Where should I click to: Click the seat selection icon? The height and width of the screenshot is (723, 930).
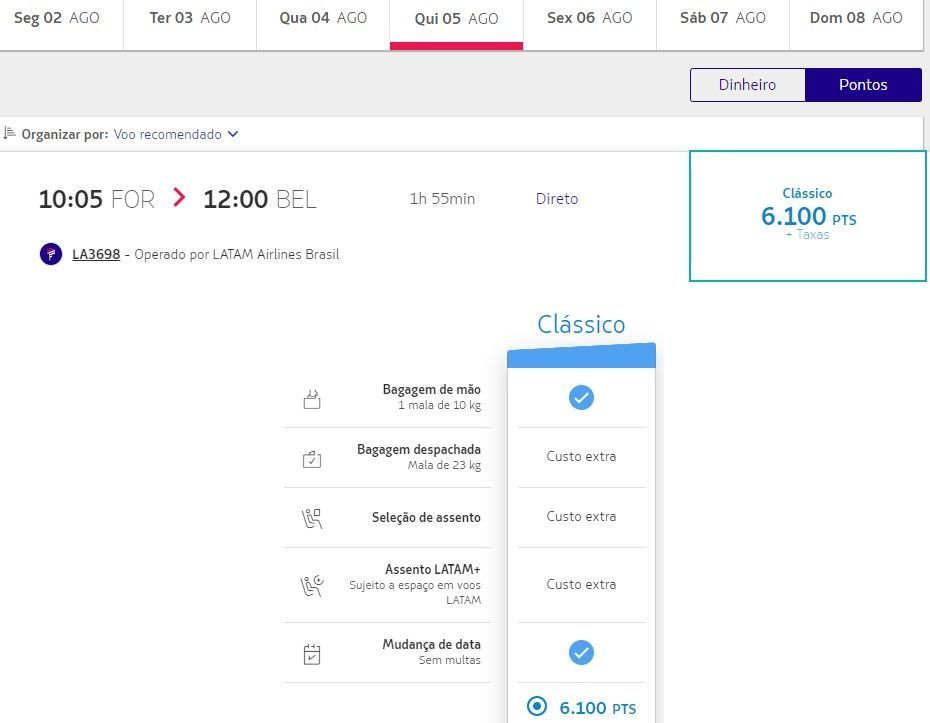click(312, 518)
